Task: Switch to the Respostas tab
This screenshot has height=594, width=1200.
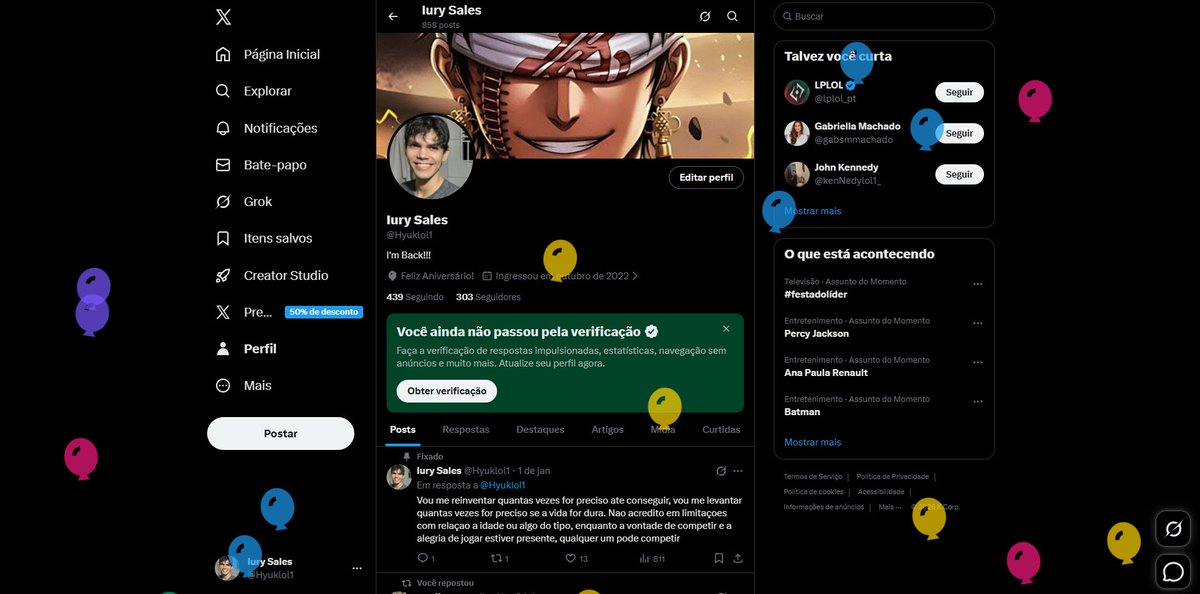Action: (x=466, y=429)
